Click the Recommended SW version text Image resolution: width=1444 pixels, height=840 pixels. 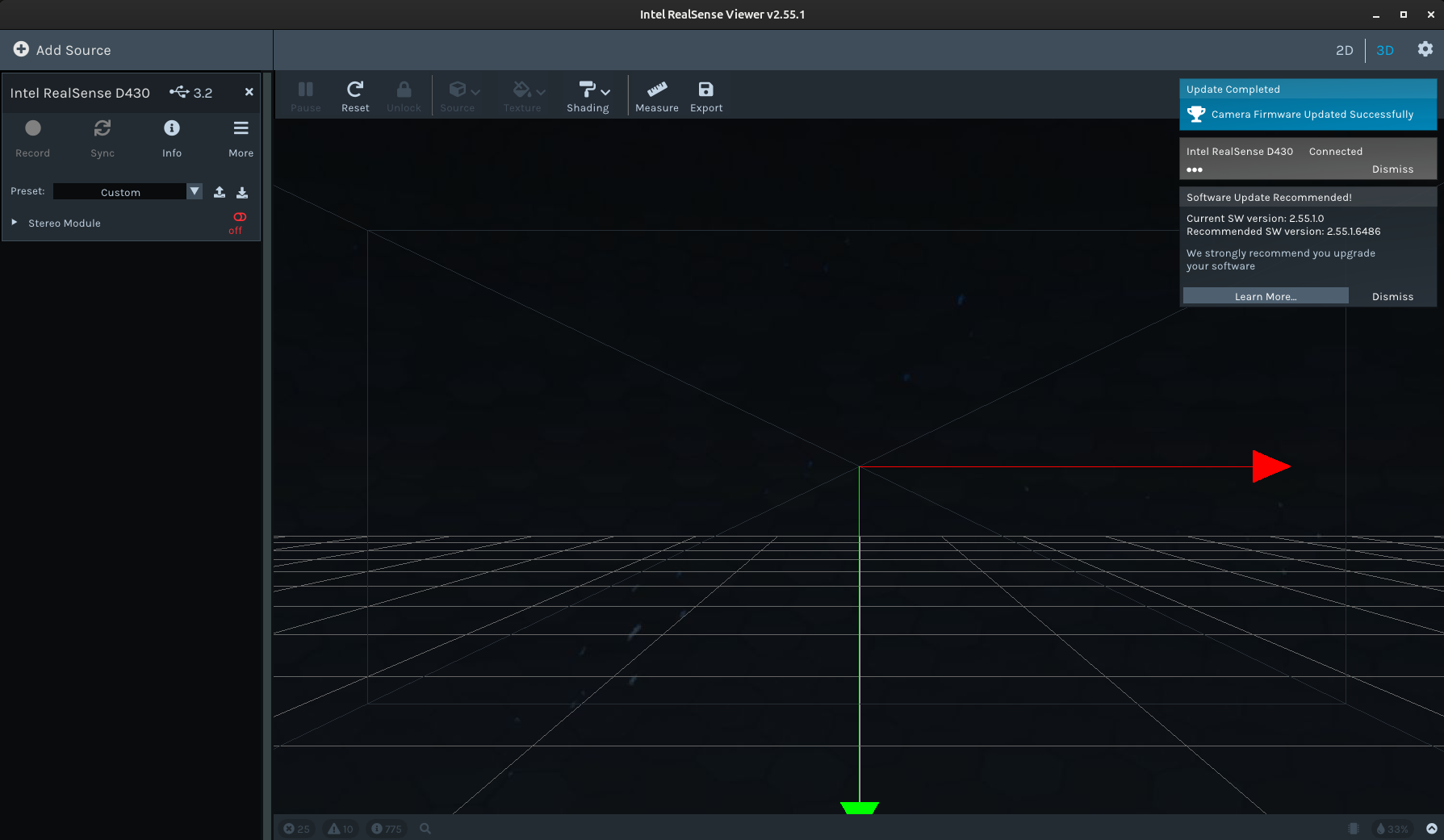click(x=1283, y=232)
